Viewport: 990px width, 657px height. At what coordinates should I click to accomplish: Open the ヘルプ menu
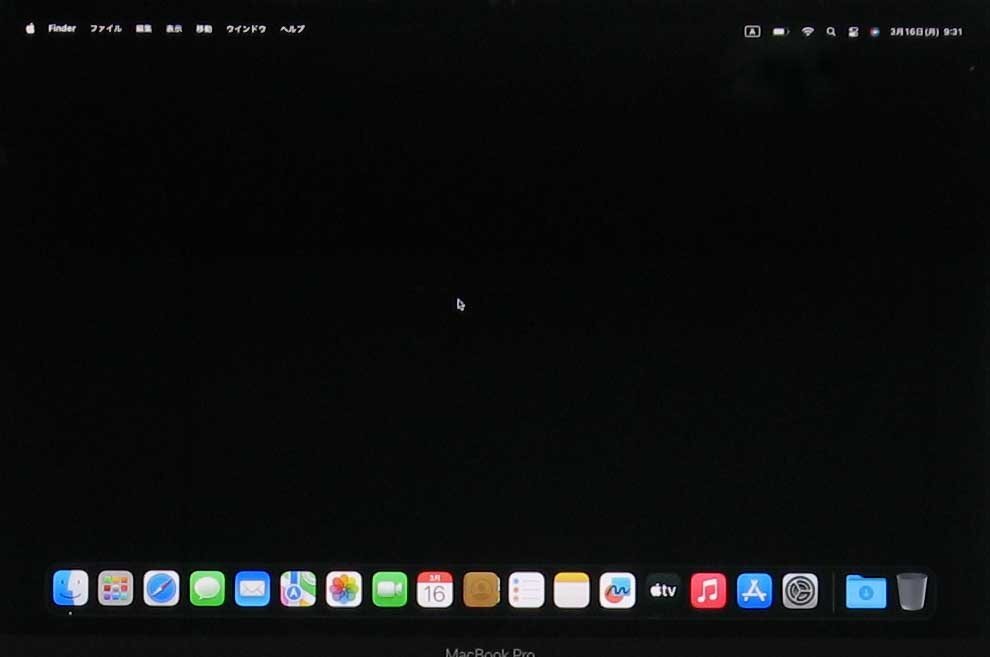coord(292,29)
